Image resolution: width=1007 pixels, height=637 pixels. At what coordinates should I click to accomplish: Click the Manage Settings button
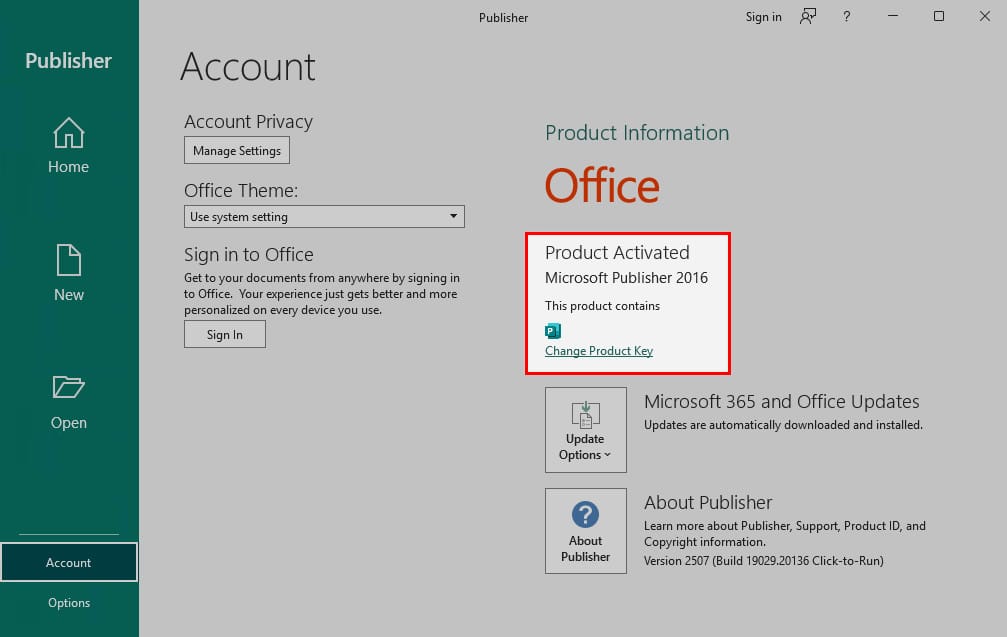tap(237, 150)
